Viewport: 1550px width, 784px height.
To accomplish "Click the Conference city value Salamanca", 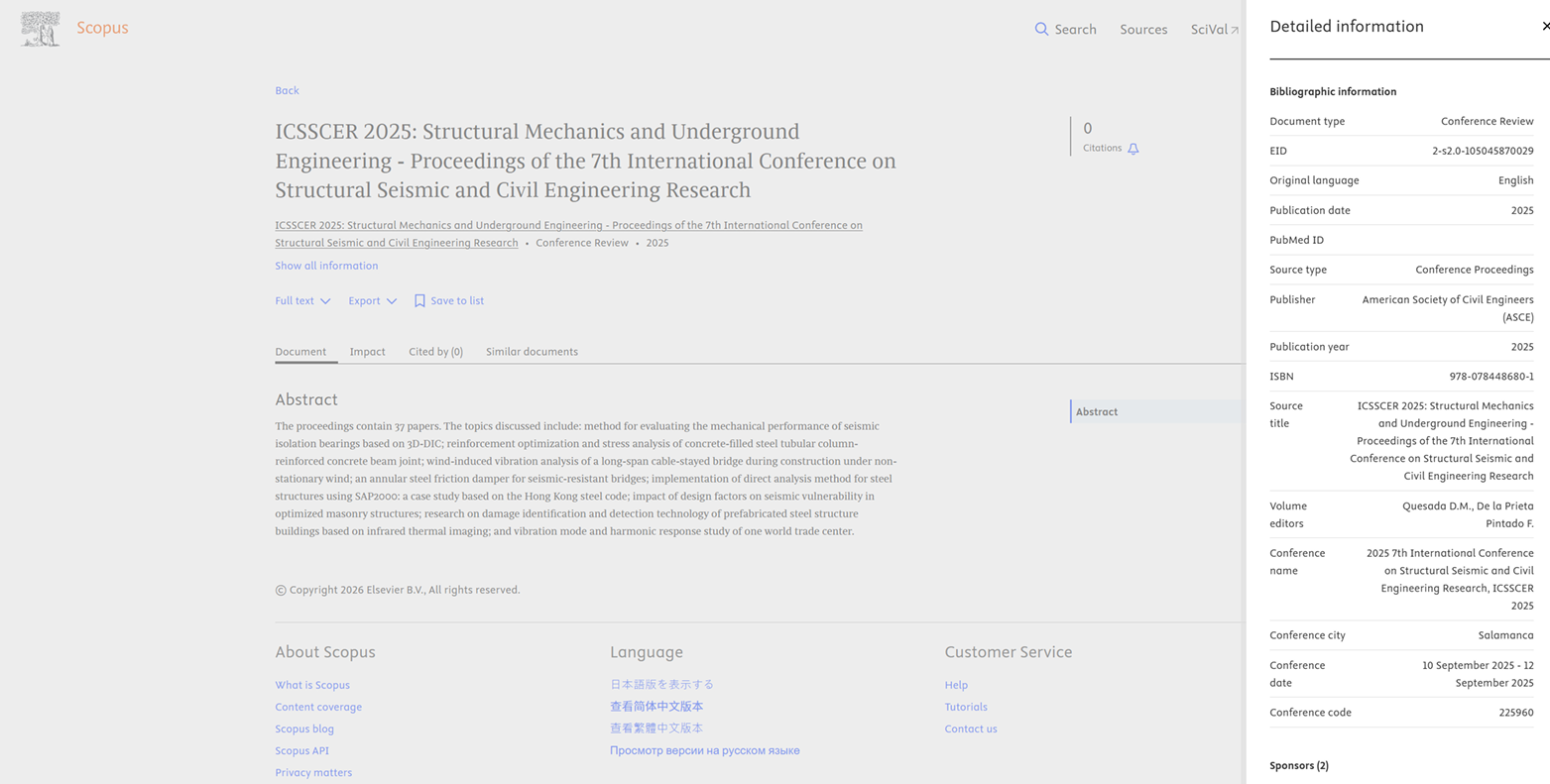I will (1505, 635).
